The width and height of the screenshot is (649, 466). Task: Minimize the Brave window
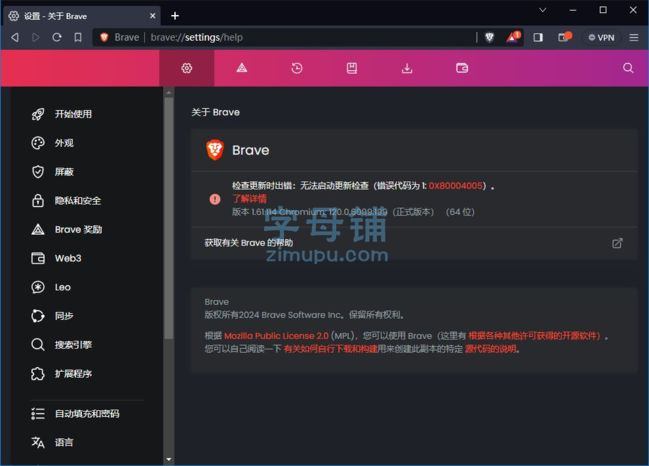click(573, 10)
